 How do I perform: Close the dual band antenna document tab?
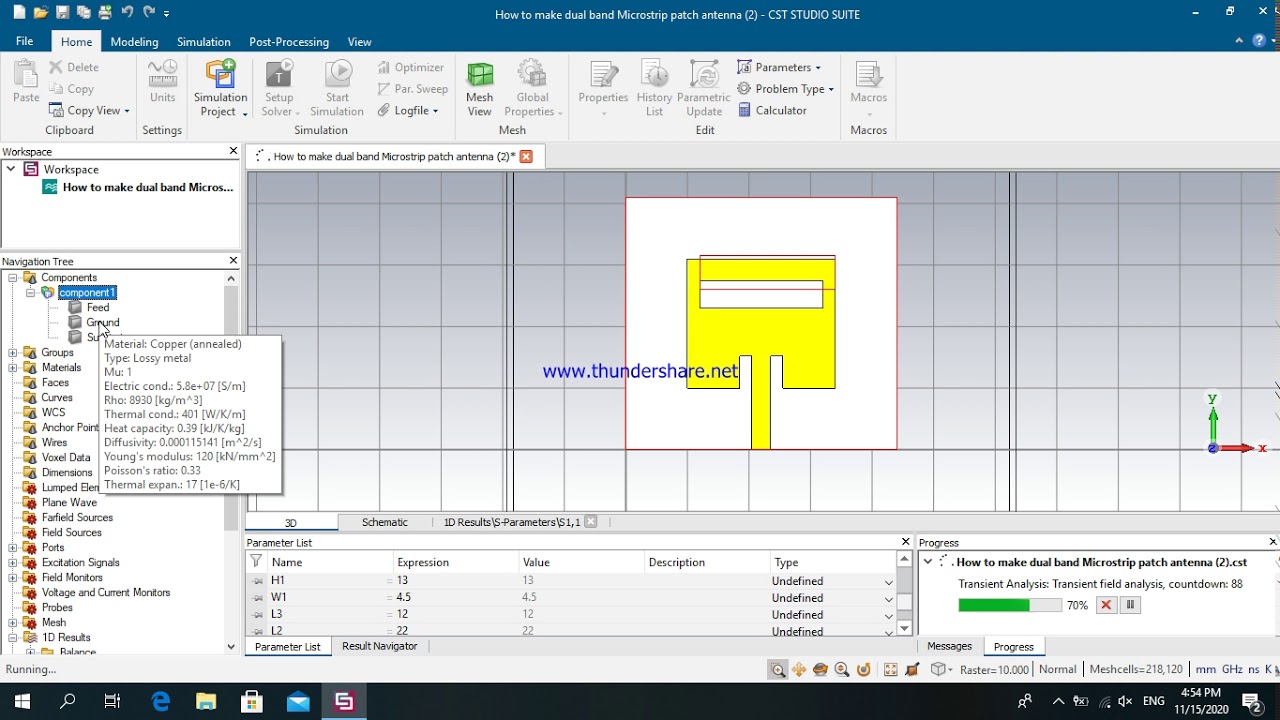pyautogui.click(x=526, y=156)
